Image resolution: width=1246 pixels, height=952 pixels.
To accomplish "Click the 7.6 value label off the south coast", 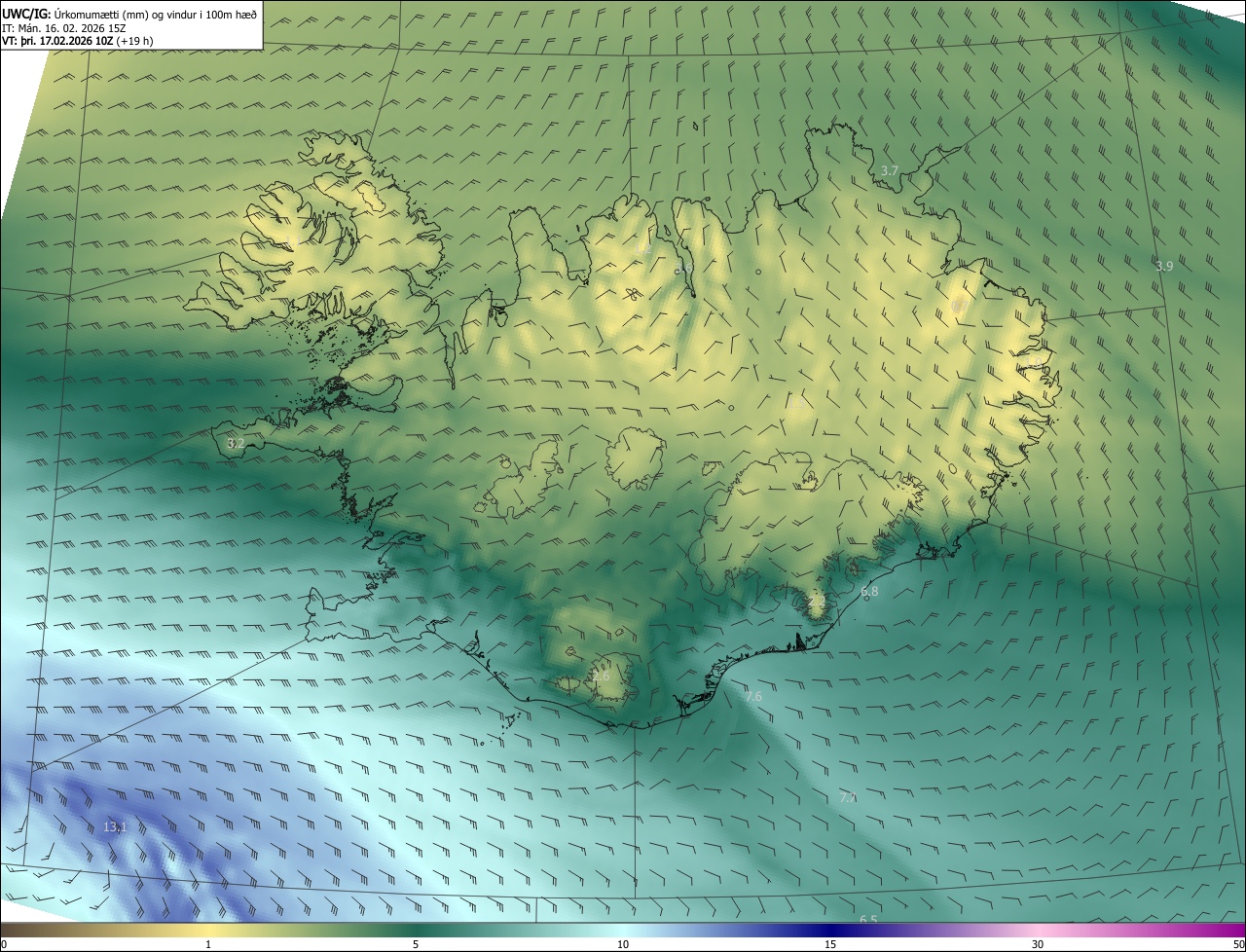I will point(753,696).
